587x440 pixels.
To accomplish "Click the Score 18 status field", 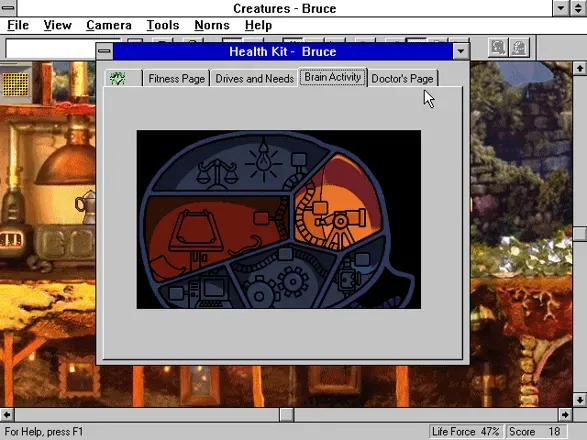I will pyautogui.click(x=535, y=432).
